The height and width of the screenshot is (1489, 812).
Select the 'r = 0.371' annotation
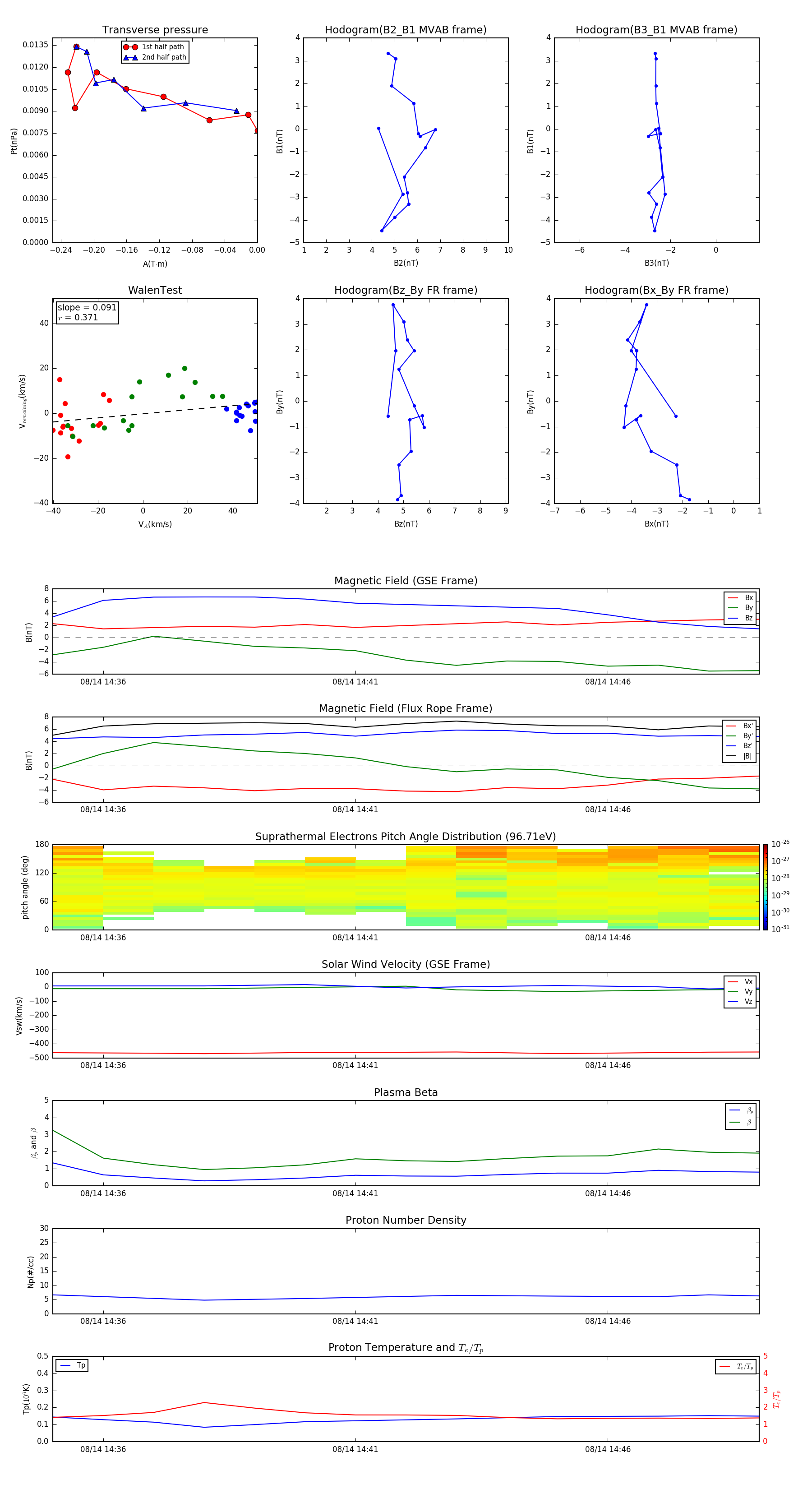[78, 317]
